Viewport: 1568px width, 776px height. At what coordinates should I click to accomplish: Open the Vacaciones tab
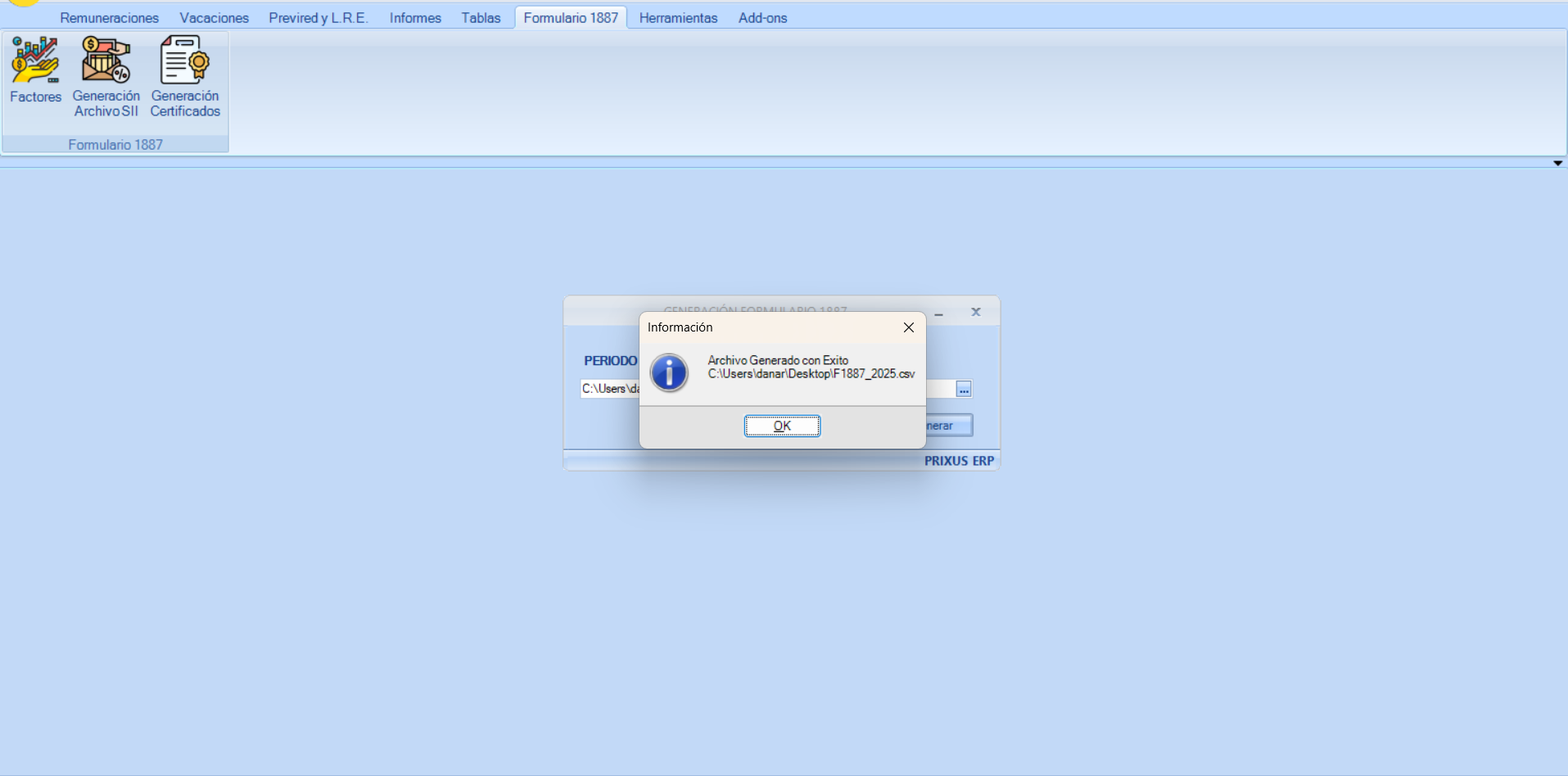click(x=214, y=18)
